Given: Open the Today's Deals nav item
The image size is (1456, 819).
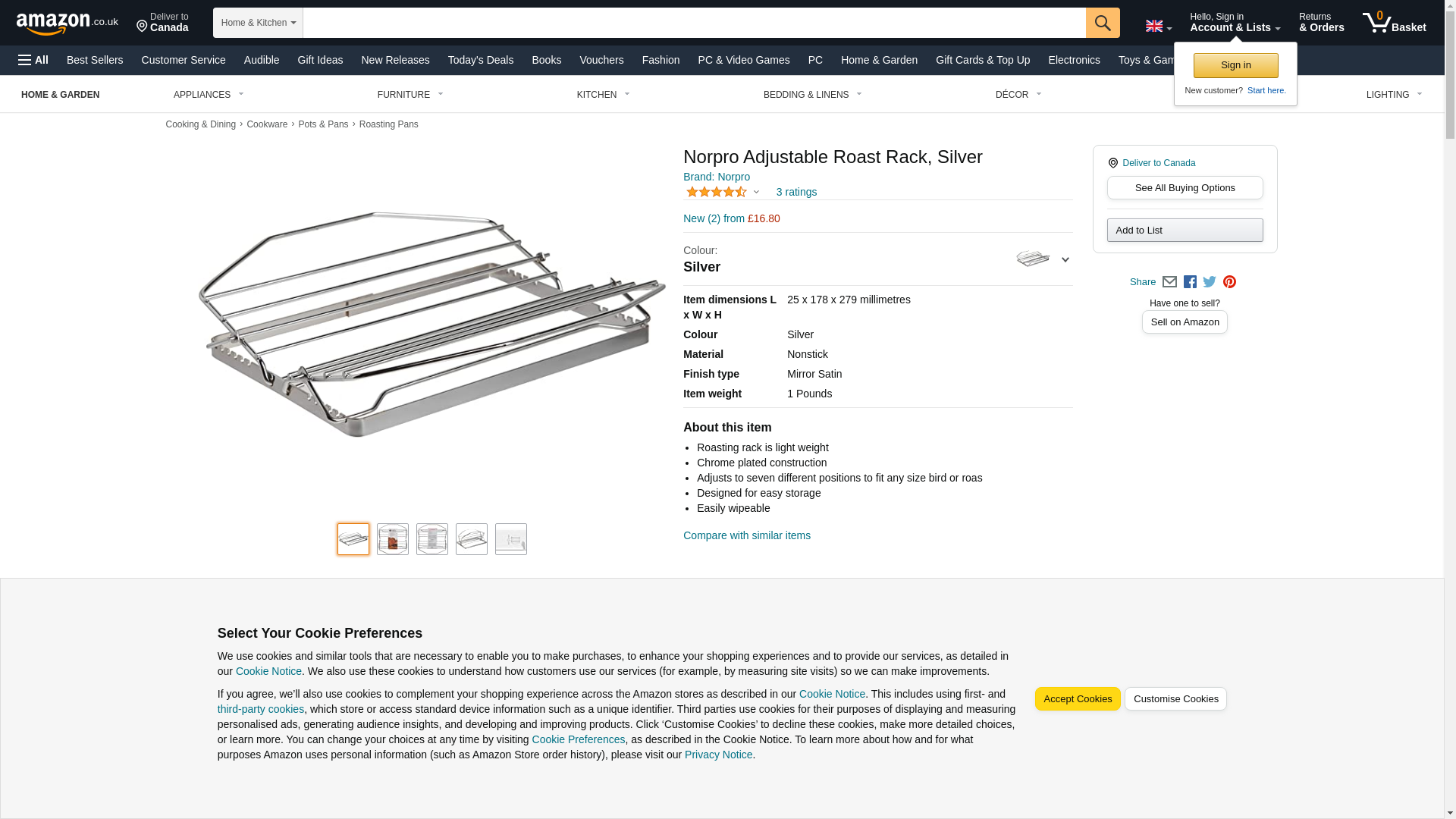Looking at the screenshot, I should (x=480, y=60).
